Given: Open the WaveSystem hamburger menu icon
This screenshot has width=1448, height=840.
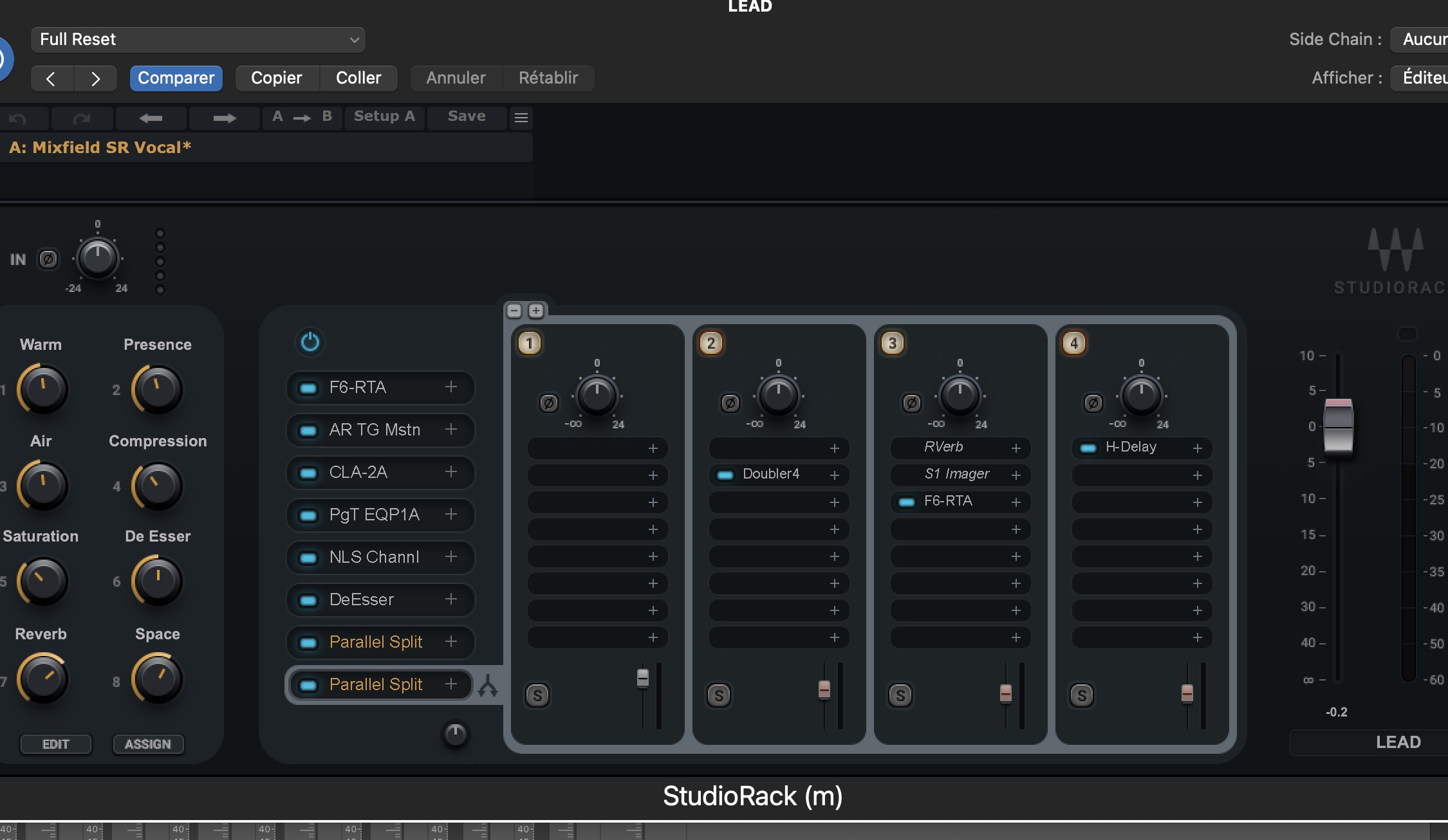Looking at the screenshot, I should (x=520, y=118).
